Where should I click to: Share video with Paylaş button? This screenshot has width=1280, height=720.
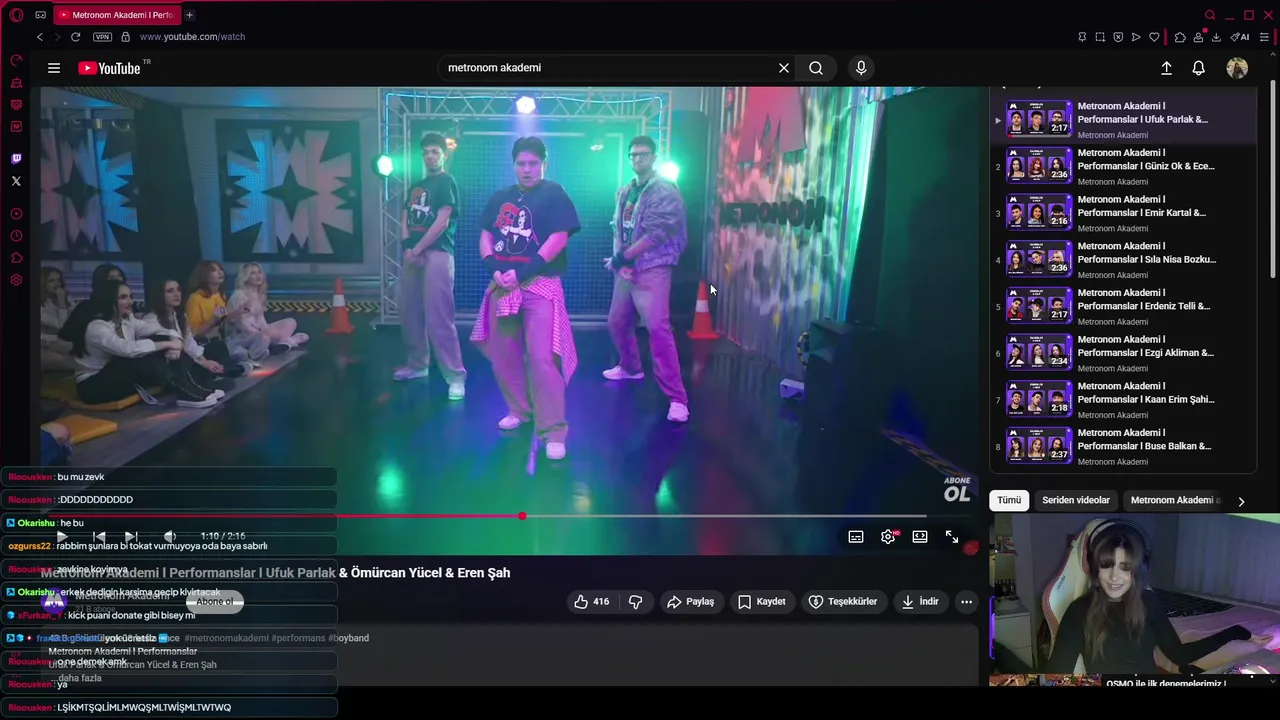691,602
